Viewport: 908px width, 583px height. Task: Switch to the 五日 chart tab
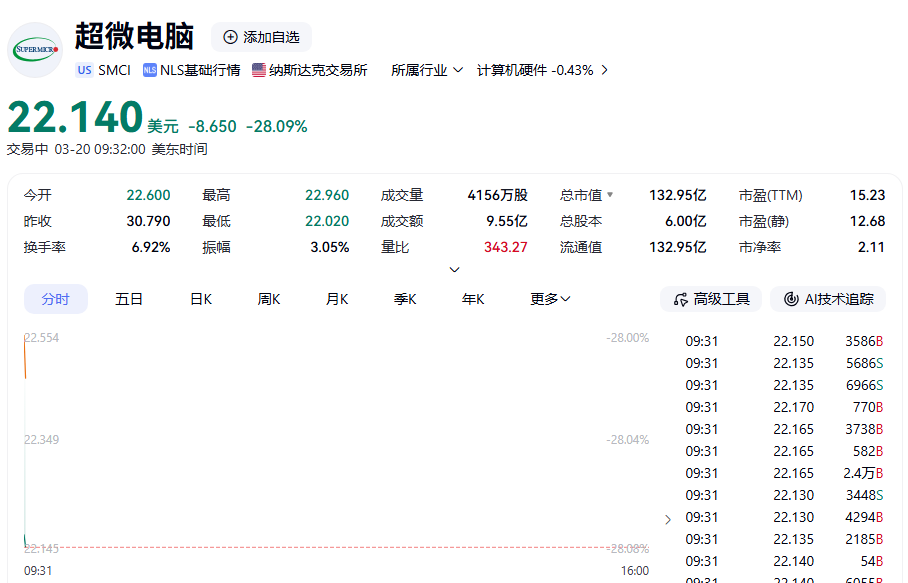129,299
